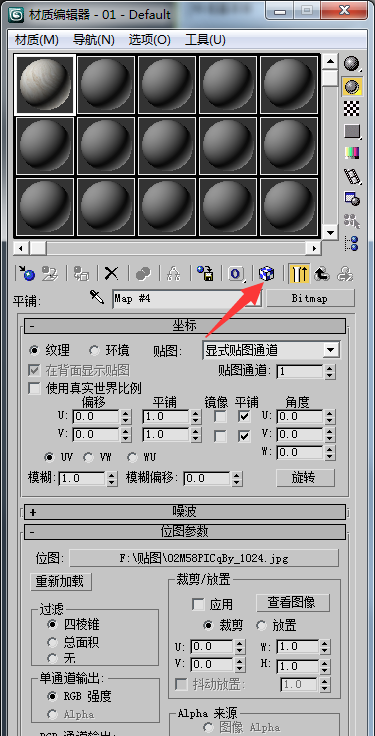Check the 应用 crop checkbox
375x736 pixels.
click(198, 605)
